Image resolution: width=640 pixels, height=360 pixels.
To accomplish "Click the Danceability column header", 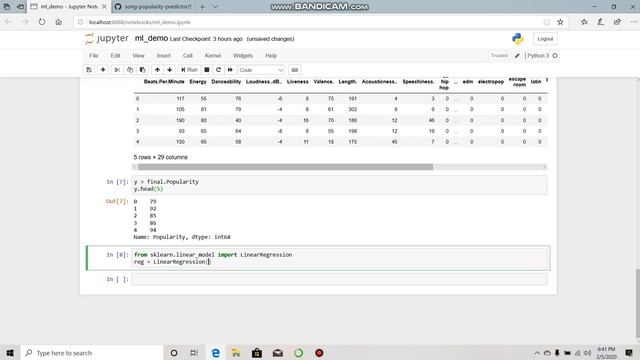I will [226, 82].
